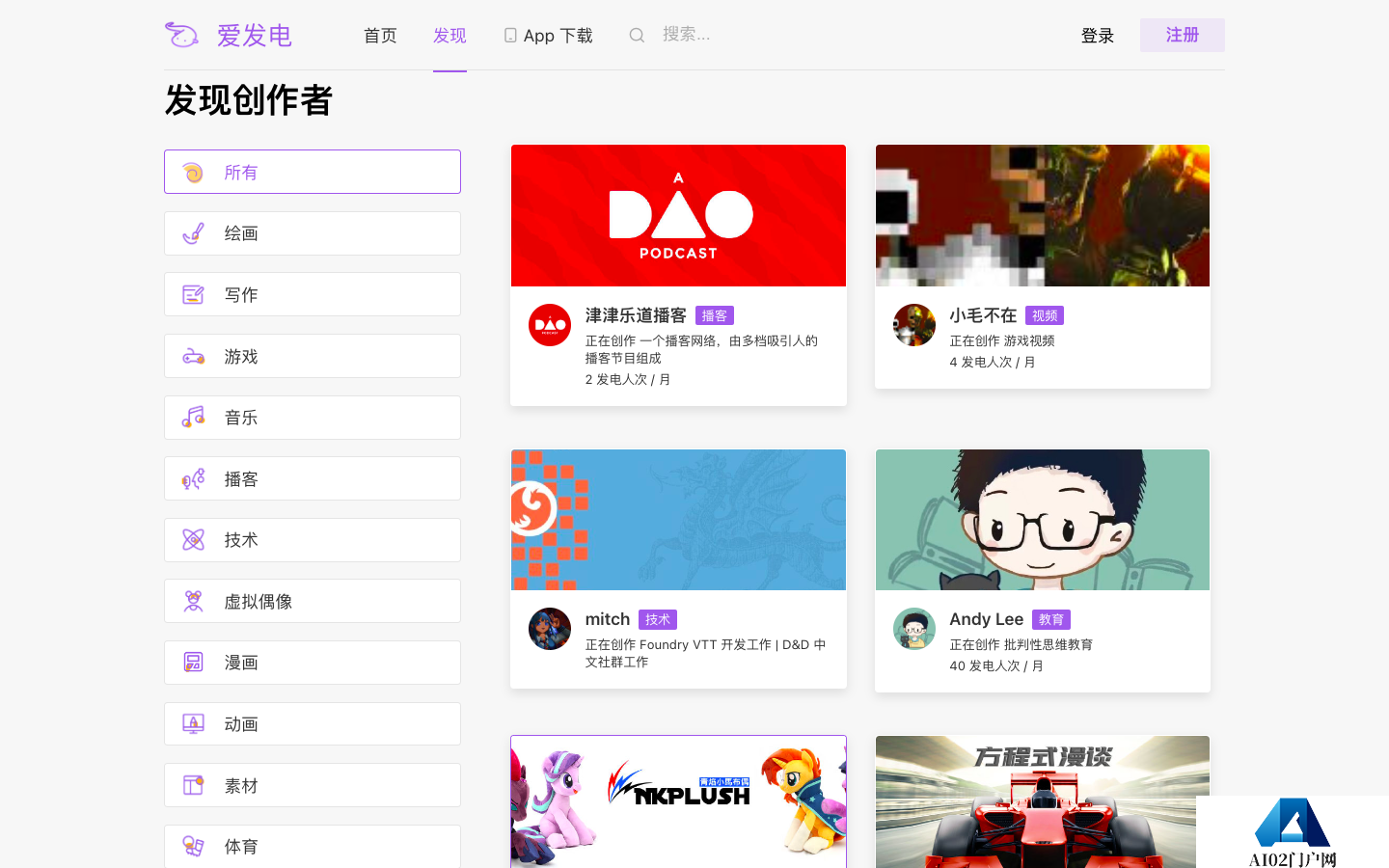
Task: Click the 注册 button
Action: [x=1183, y=35]
